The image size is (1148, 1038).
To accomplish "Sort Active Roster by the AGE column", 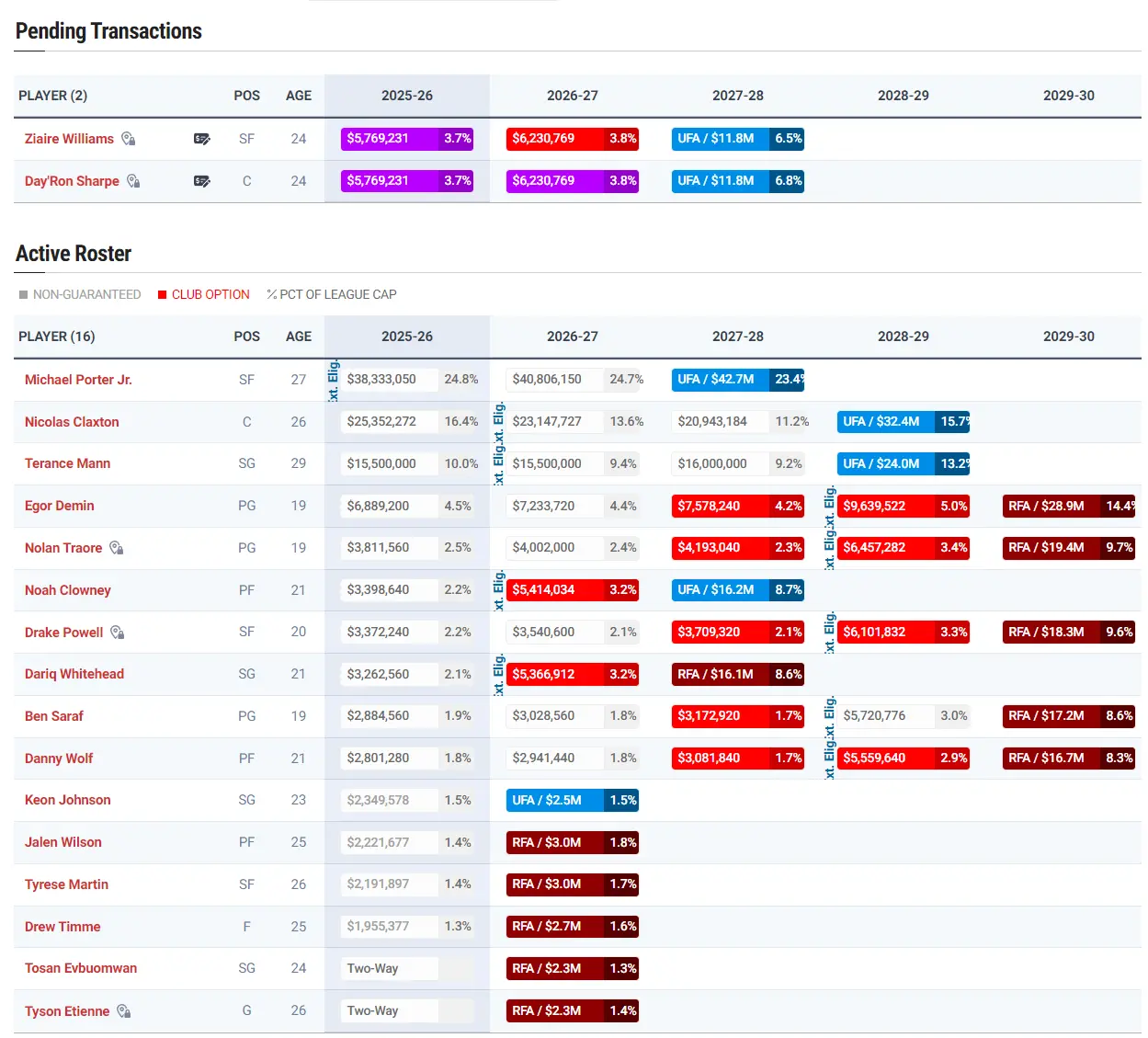I will pos(298,336).
